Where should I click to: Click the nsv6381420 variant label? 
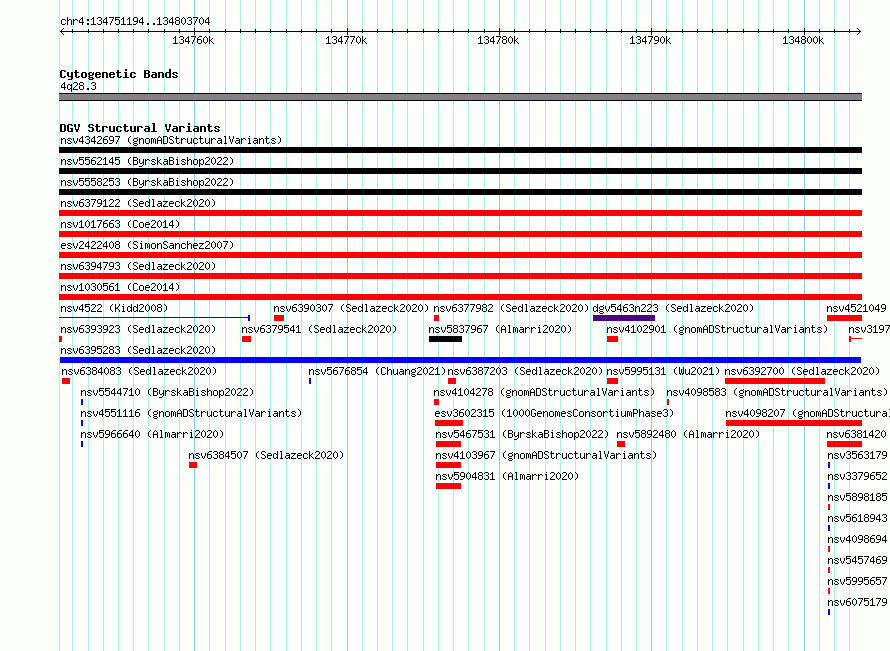tap(857, 434)
